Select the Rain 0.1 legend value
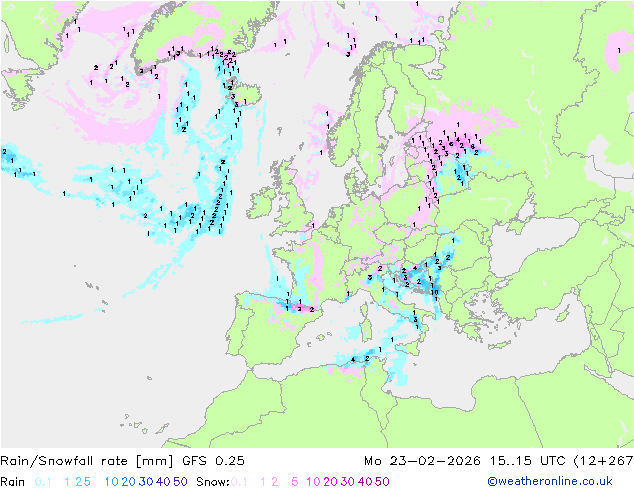Image resolution: width=634 pixels, height=490 pixels. pyautogui.click(x=43, y=482)
